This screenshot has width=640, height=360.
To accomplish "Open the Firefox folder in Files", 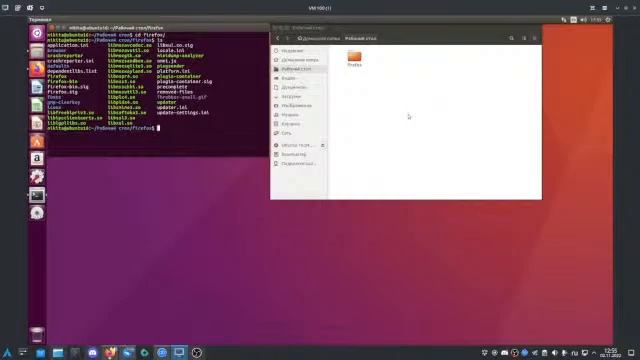I will pos(354,58).
